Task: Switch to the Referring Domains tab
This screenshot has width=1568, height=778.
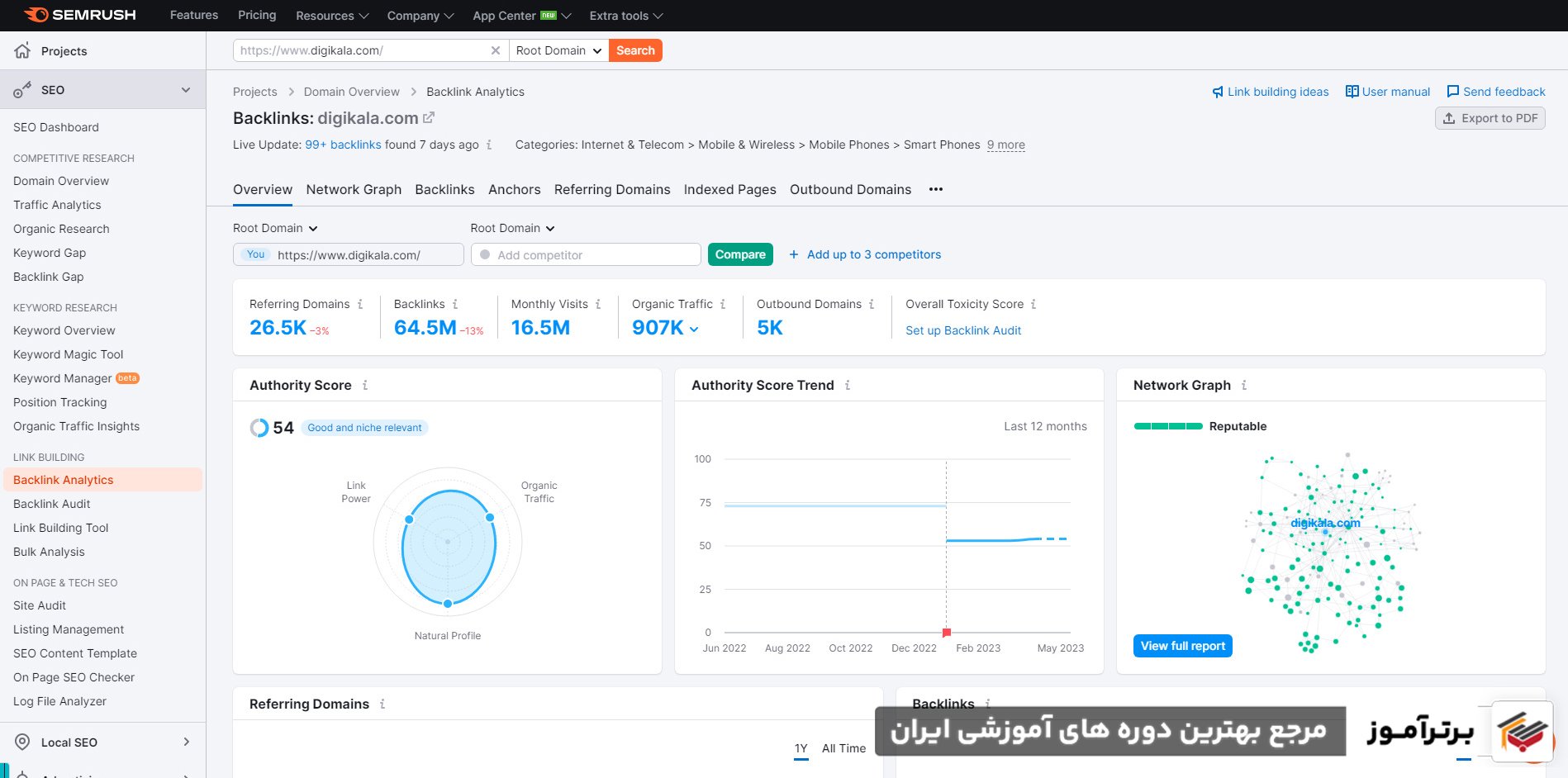Action: [612, 189]
